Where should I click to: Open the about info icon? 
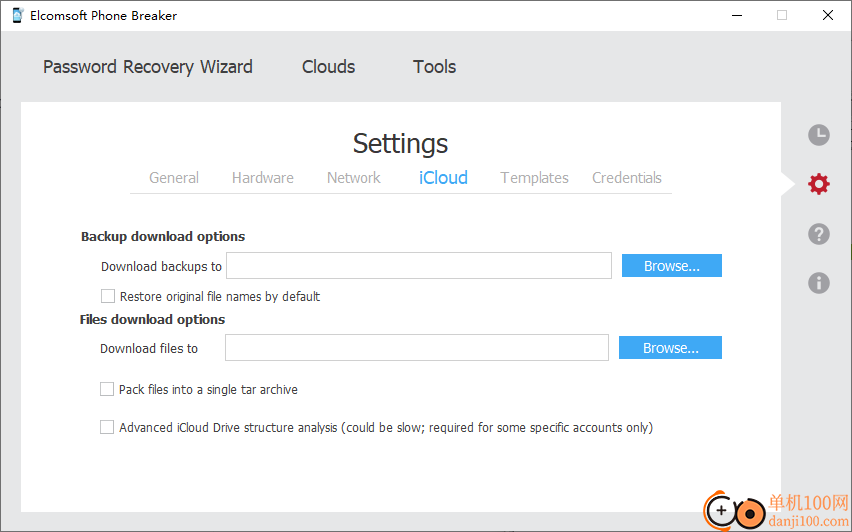point(818,283)
